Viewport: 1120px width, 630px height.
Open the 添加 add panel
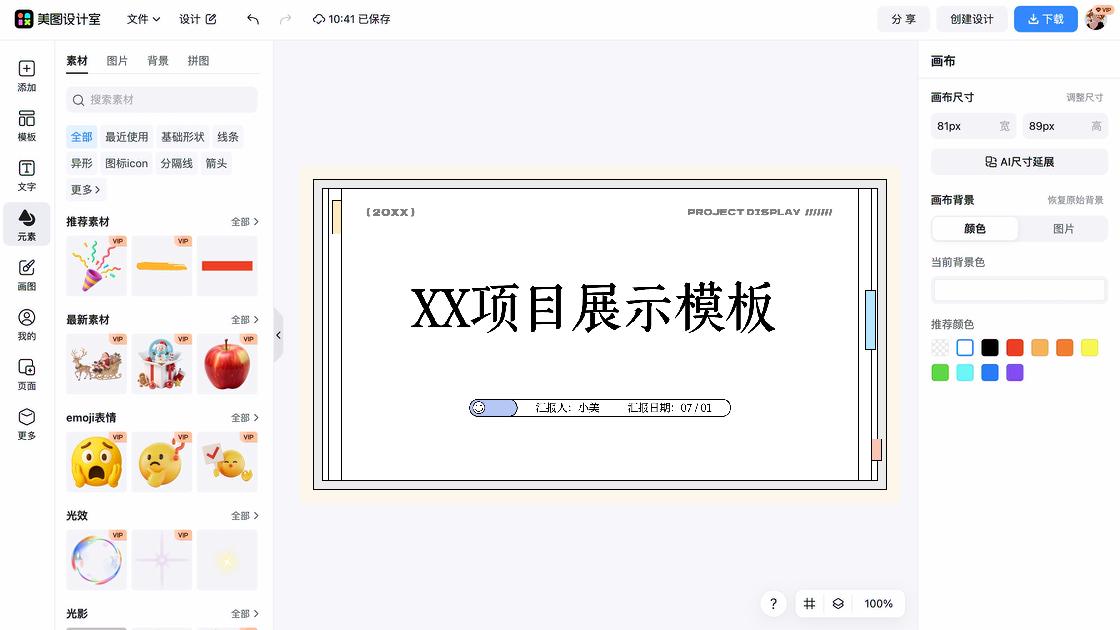pos(25,75)
